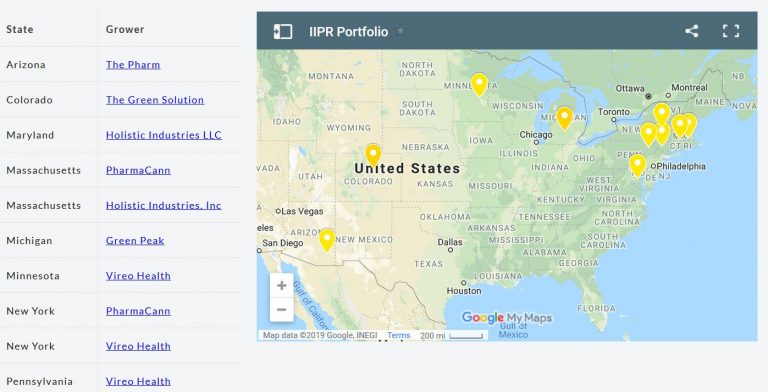Select the yellow pin in Arizona
This screenshot has height=392, width=768.
coord(327,240)
